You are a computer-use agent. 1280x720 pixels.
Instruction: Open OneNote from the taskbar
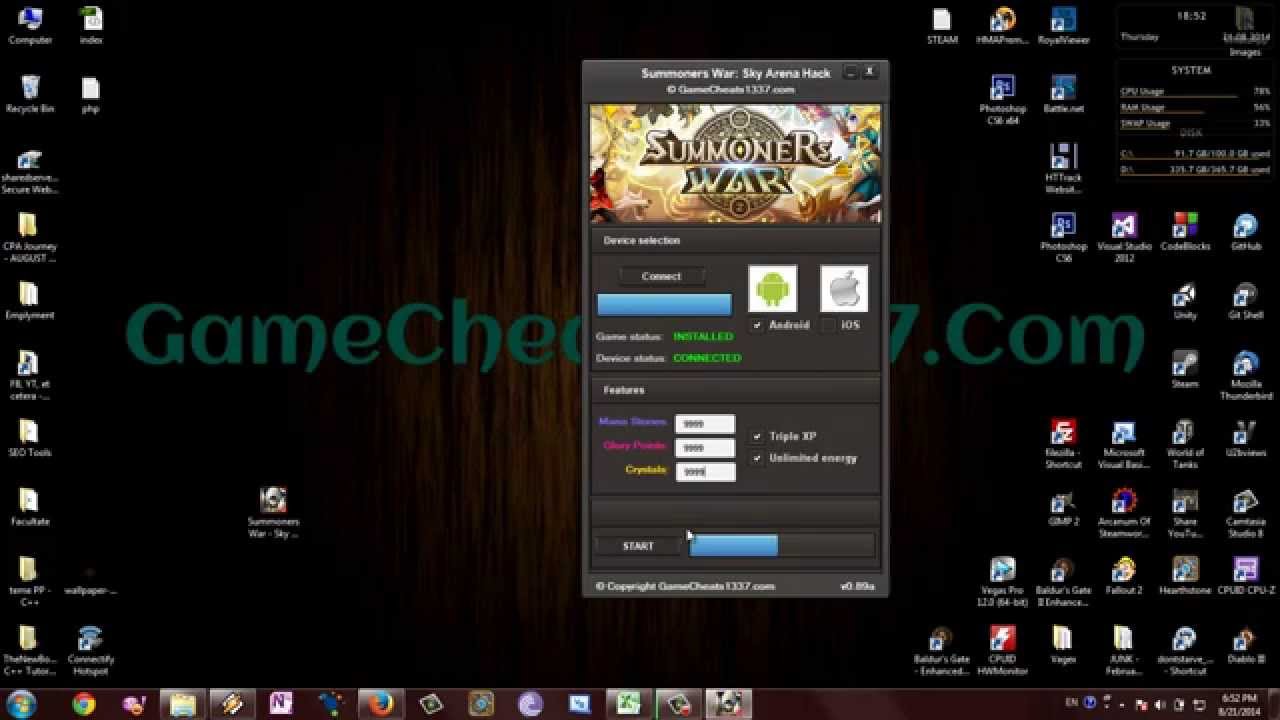tap(281, 704)
